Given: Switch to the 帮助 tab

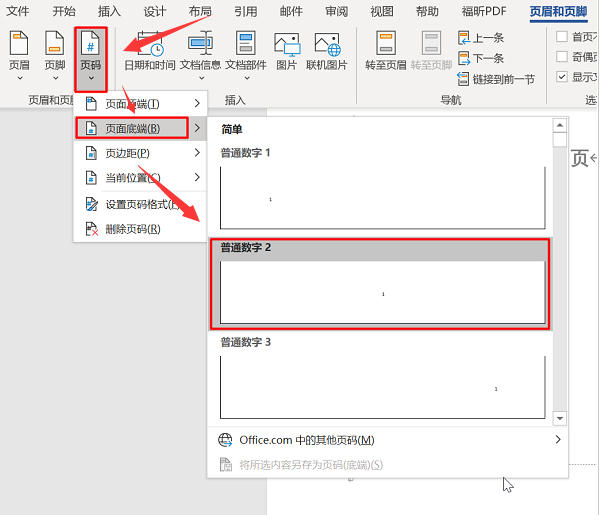Looking at the screenshot, I should pyautogui.click(x=427, y=12).
